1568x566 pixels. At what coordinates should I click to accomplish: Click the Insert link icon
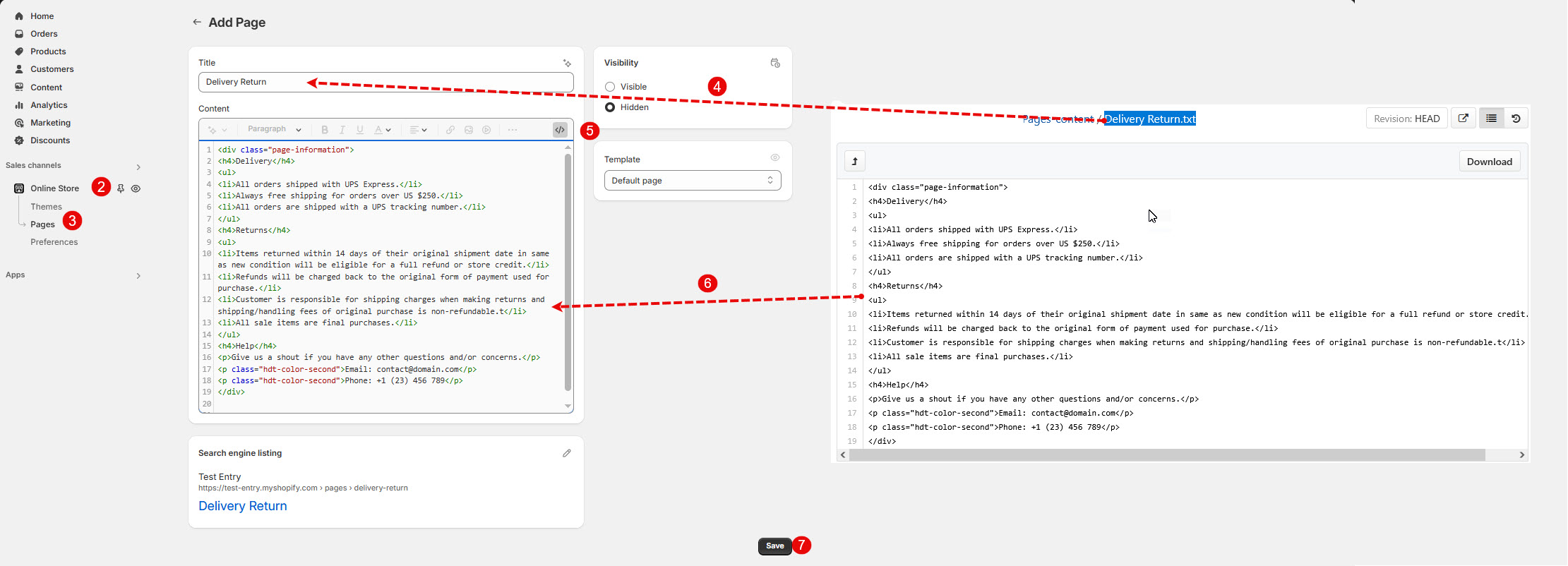coord(450,130)
